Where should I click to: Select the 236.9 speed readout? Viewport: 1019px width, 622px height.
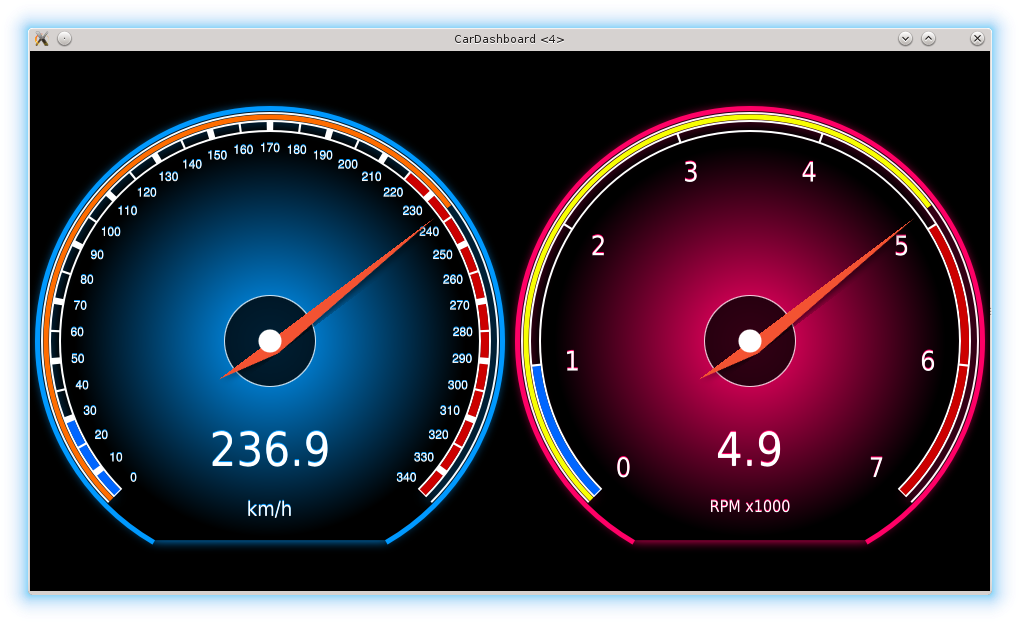coord(270,450)
